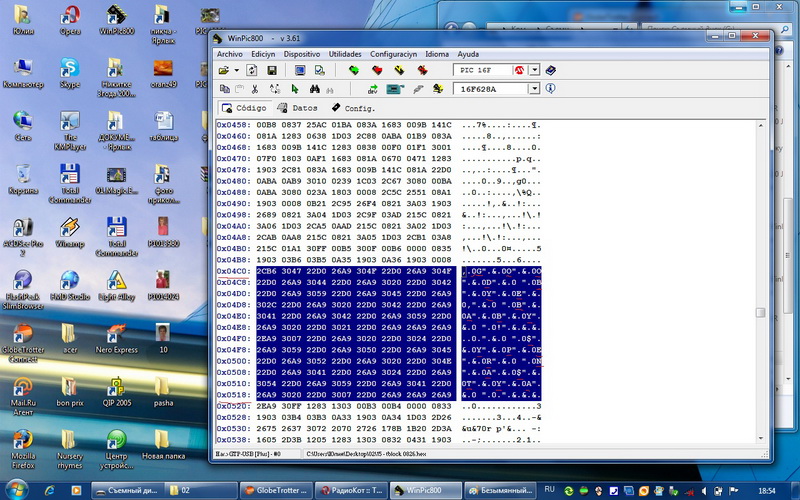This screenshot has height=500, width=800.
Task: Open the Ediciyn menu
Action: (263, 54)
